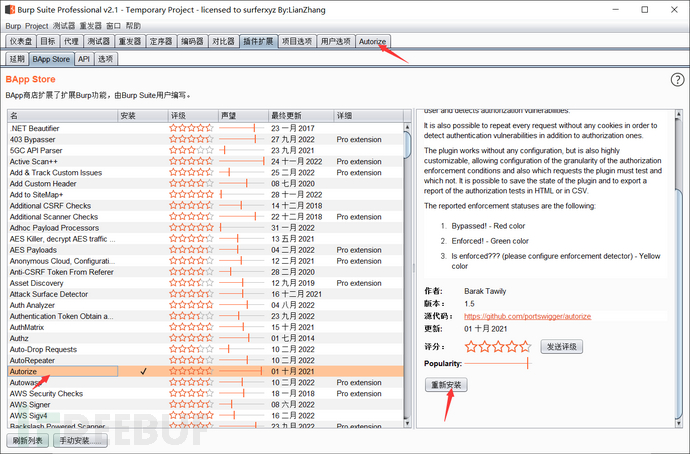Viewport: 690px width, 454px height.
Task: Select the Auth Analyzer extension
Action: pos(206,305)
